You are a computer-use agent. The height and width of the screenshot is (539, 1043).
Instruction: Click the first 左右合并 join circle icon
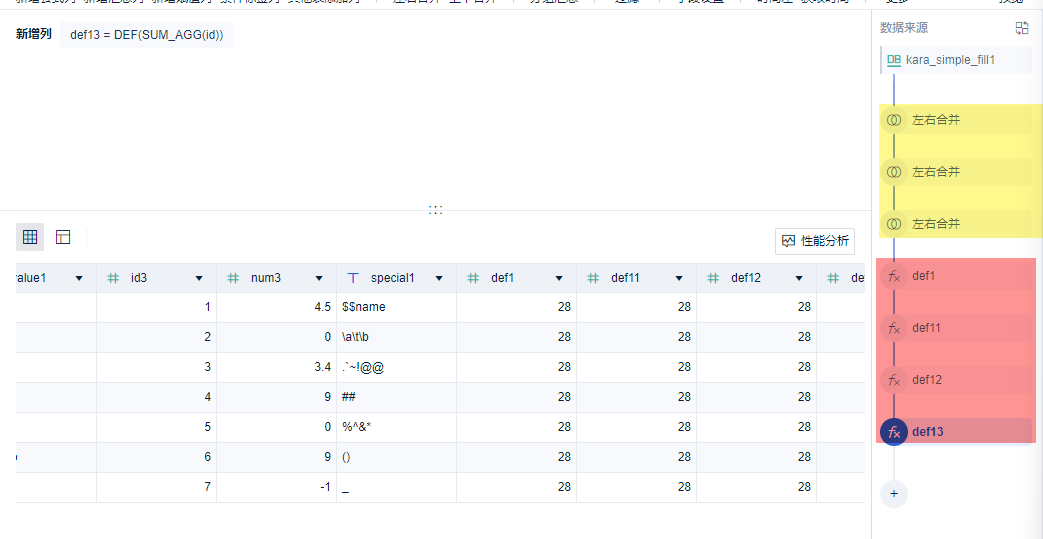(894, 120)
